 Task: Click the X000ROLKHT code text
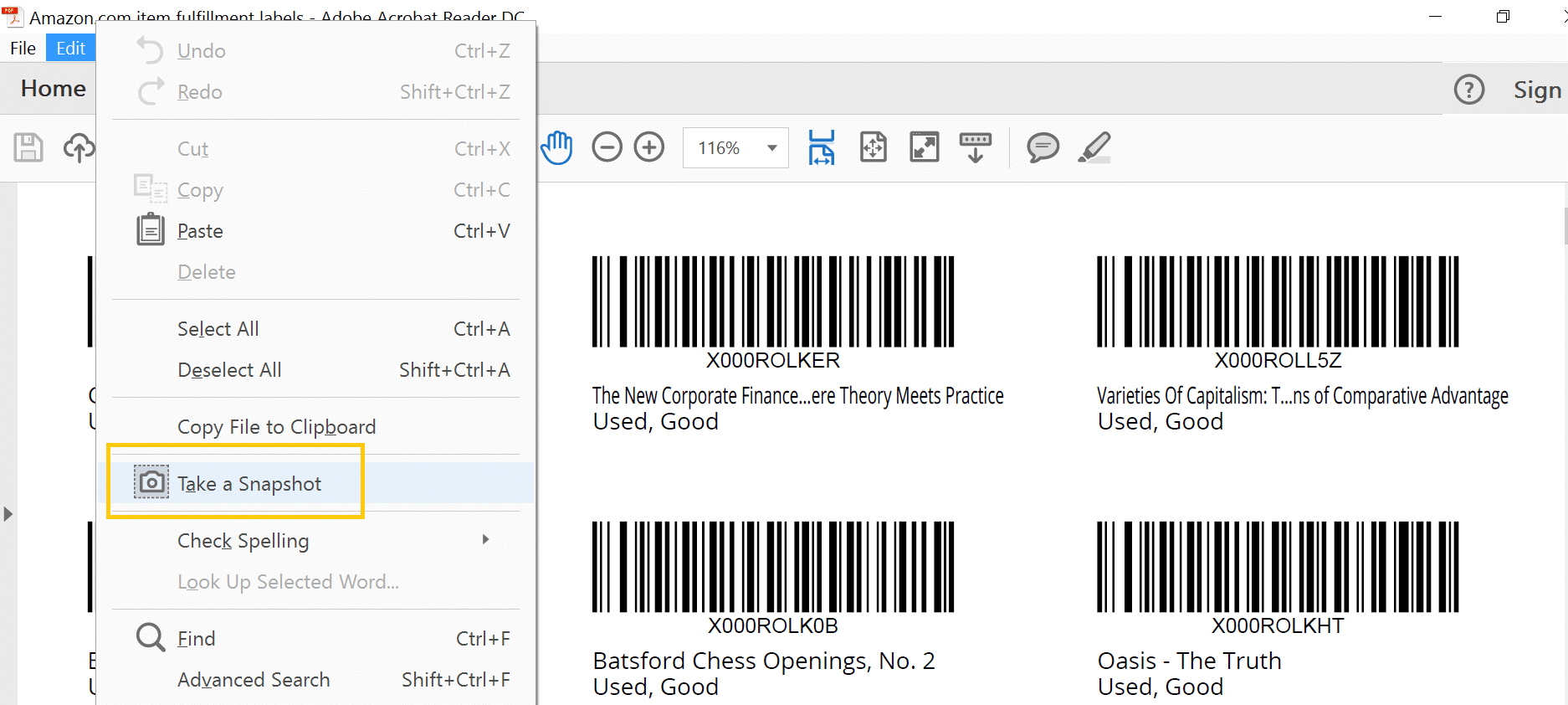click(x=1278, y=625)
